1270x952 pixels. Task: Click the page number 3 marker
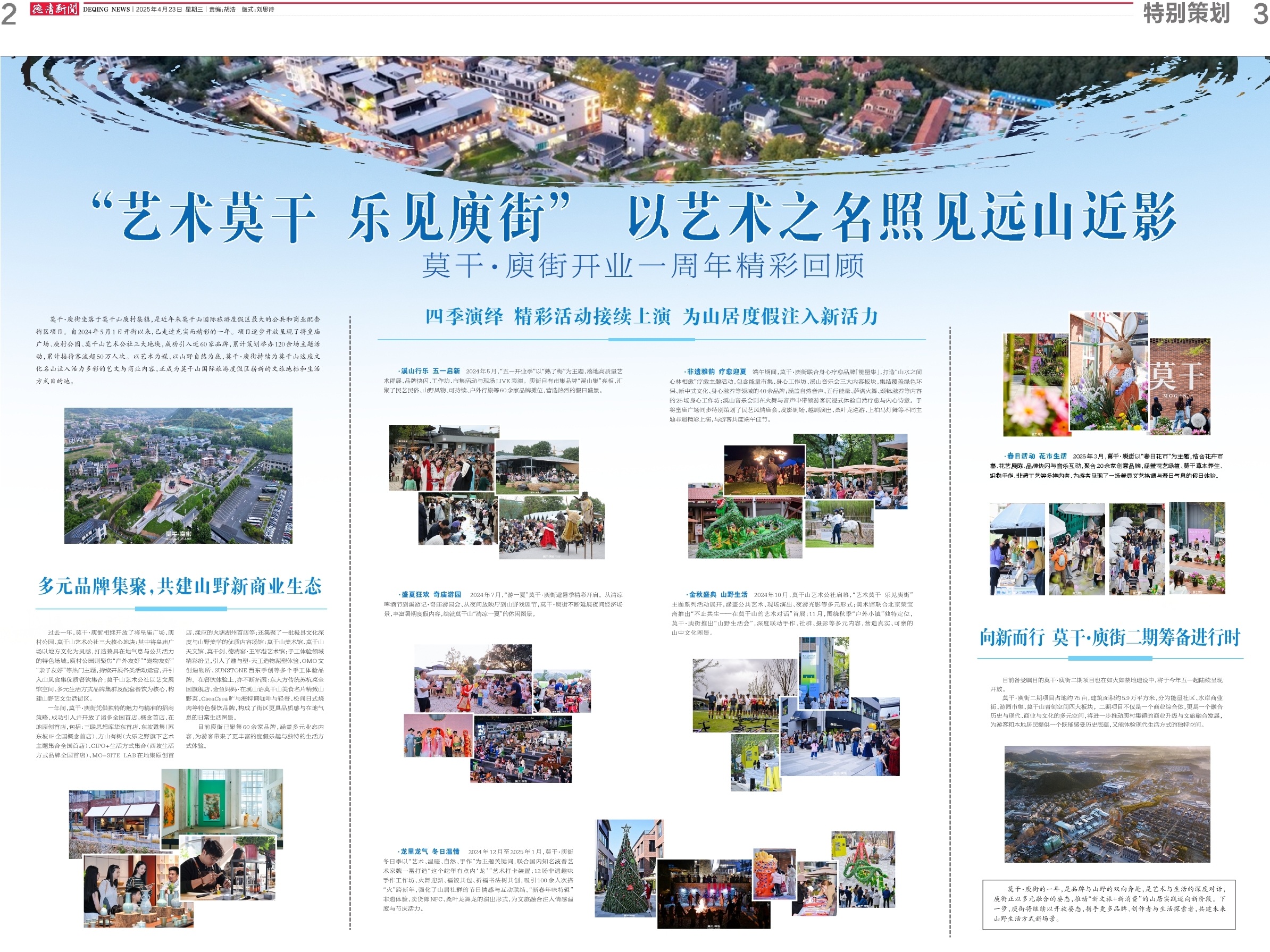(x=1260, y=14)
